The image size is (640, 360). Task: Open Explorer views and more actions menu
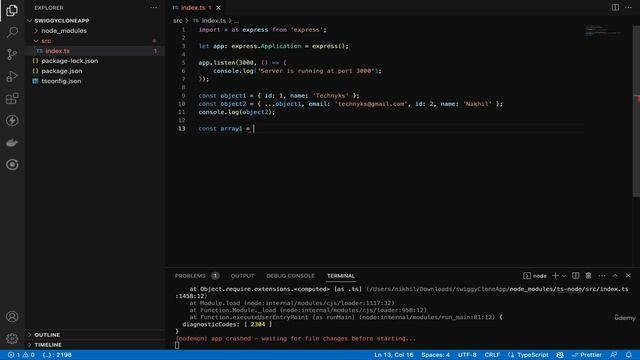pos(153,8)
